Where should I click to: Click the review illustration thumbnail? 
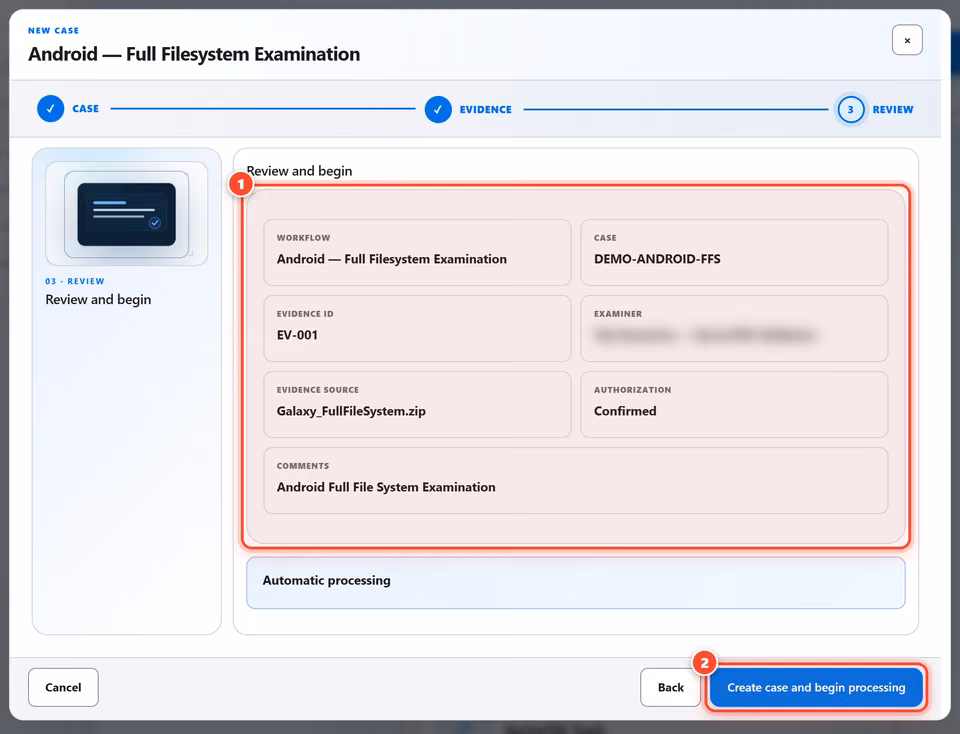click(x=127, y=214)
